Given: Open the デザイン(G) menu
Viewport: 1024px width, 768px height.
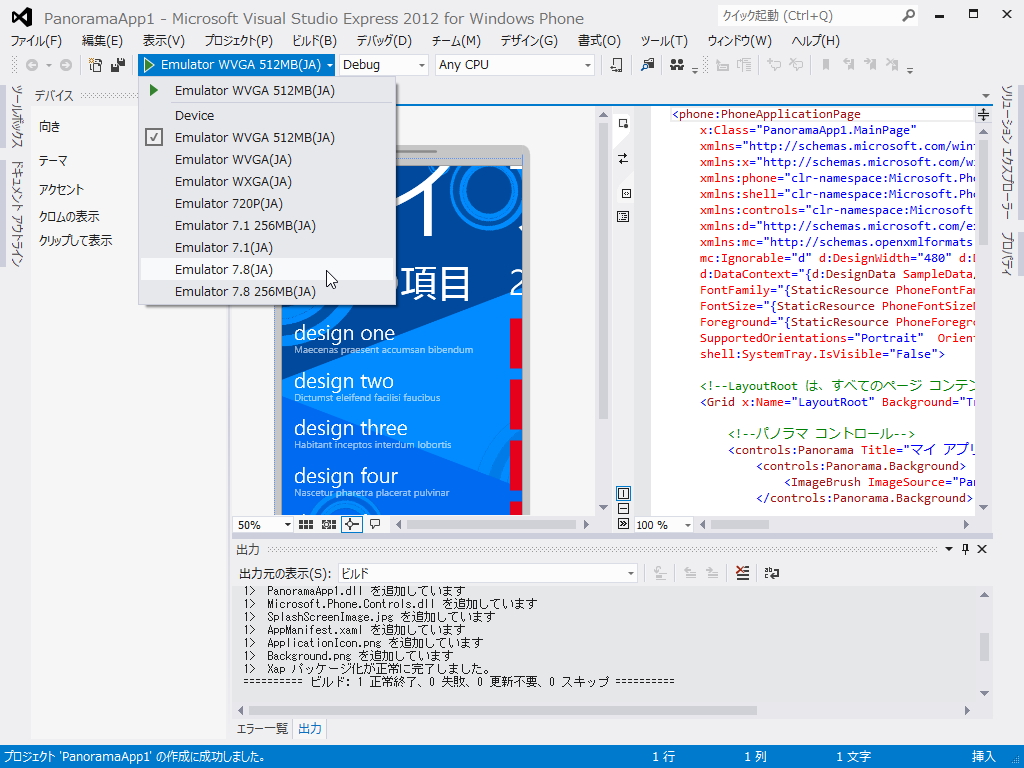Looking at the screenshot, I should click(x=529, y=40).
